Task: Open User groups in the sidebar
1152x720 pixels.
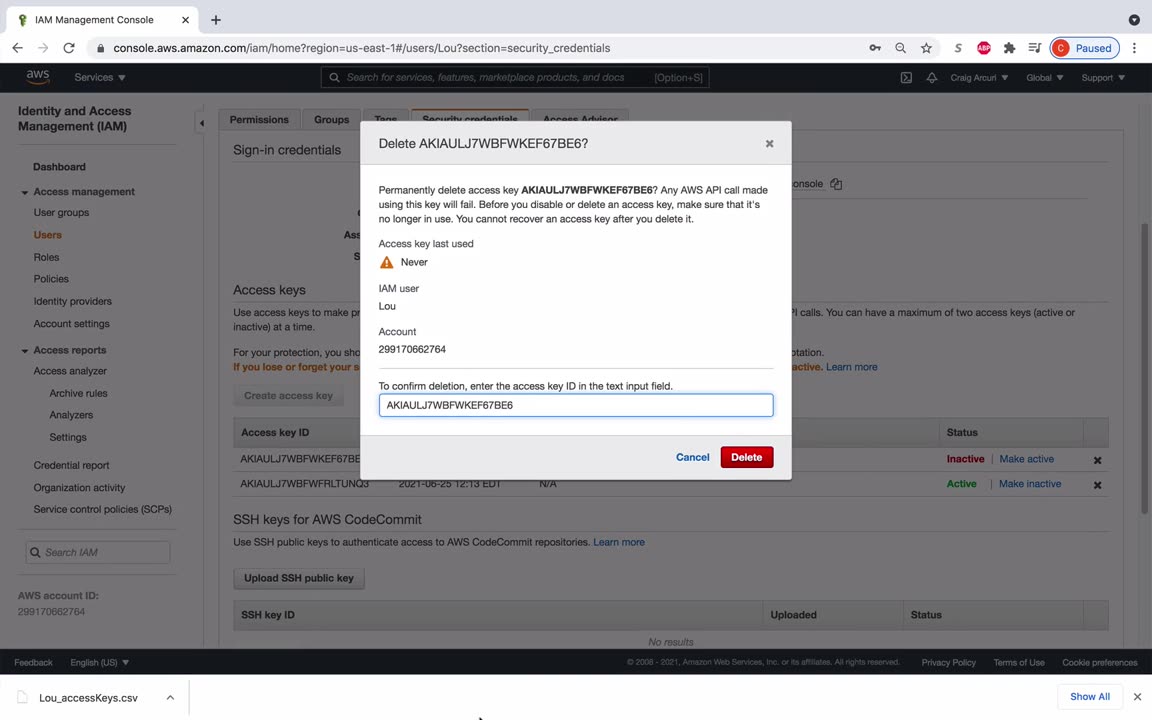Action: 61,212
